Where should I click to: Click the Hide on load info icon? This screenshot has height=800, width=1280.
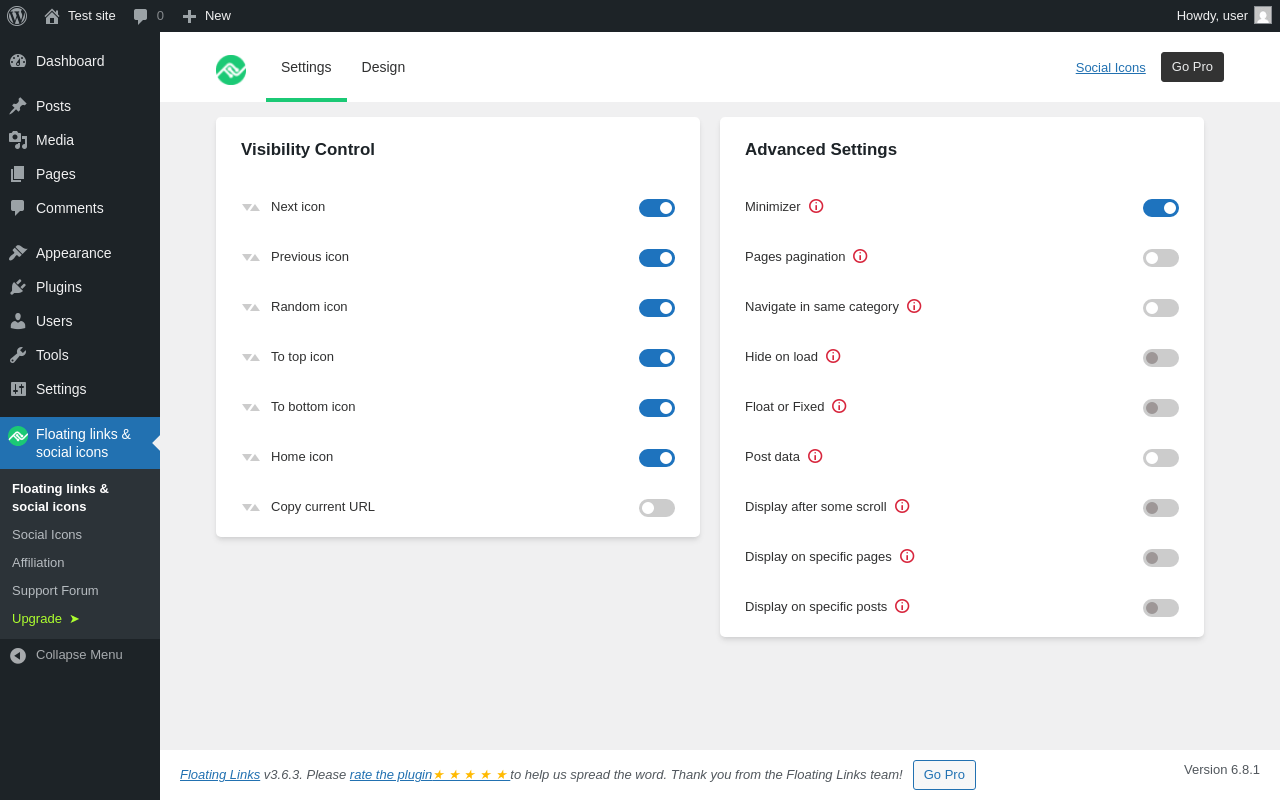[x=833, y=356]
